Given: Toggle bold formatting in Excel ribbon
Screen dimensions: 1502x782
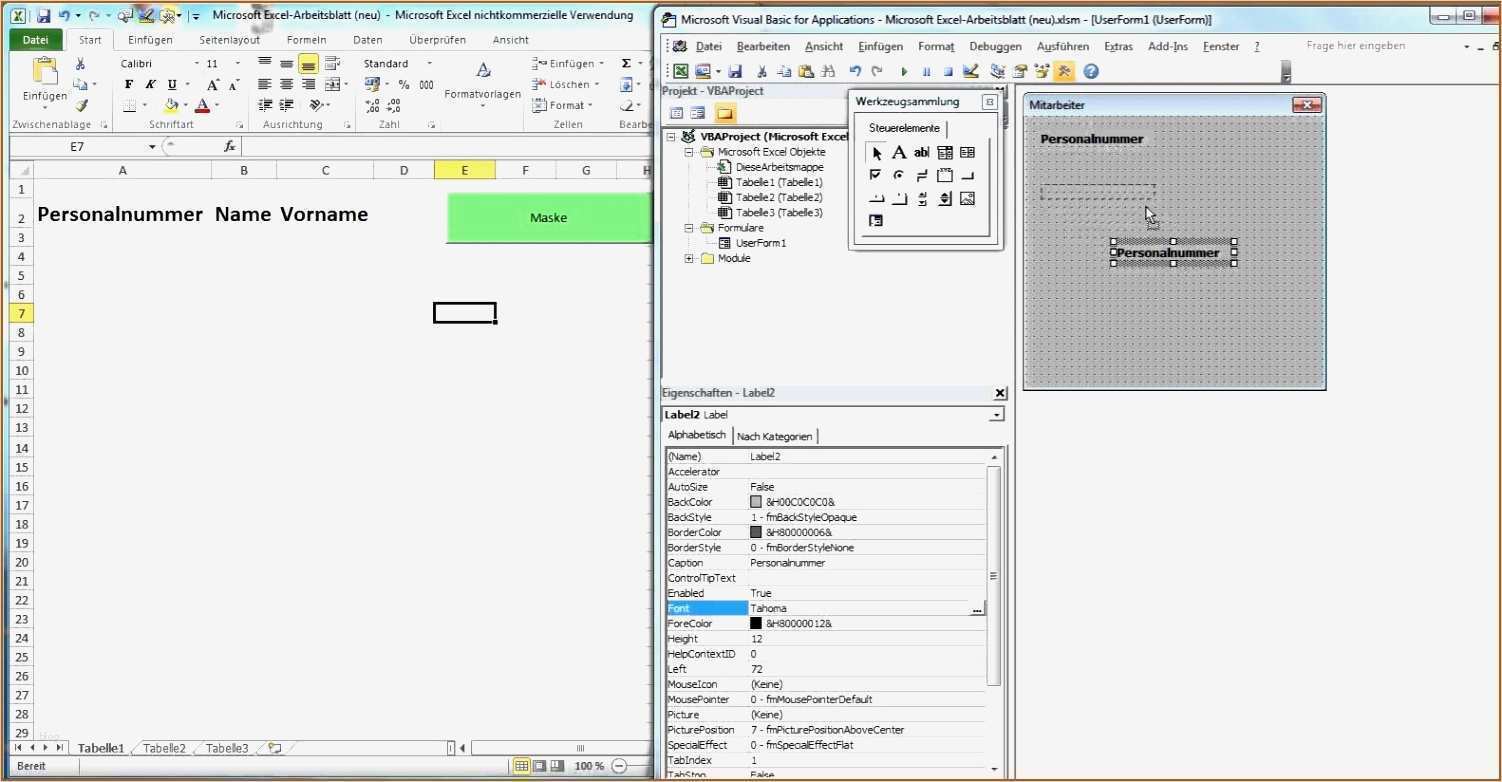Looking at the screenshot, I should (129, 85).
